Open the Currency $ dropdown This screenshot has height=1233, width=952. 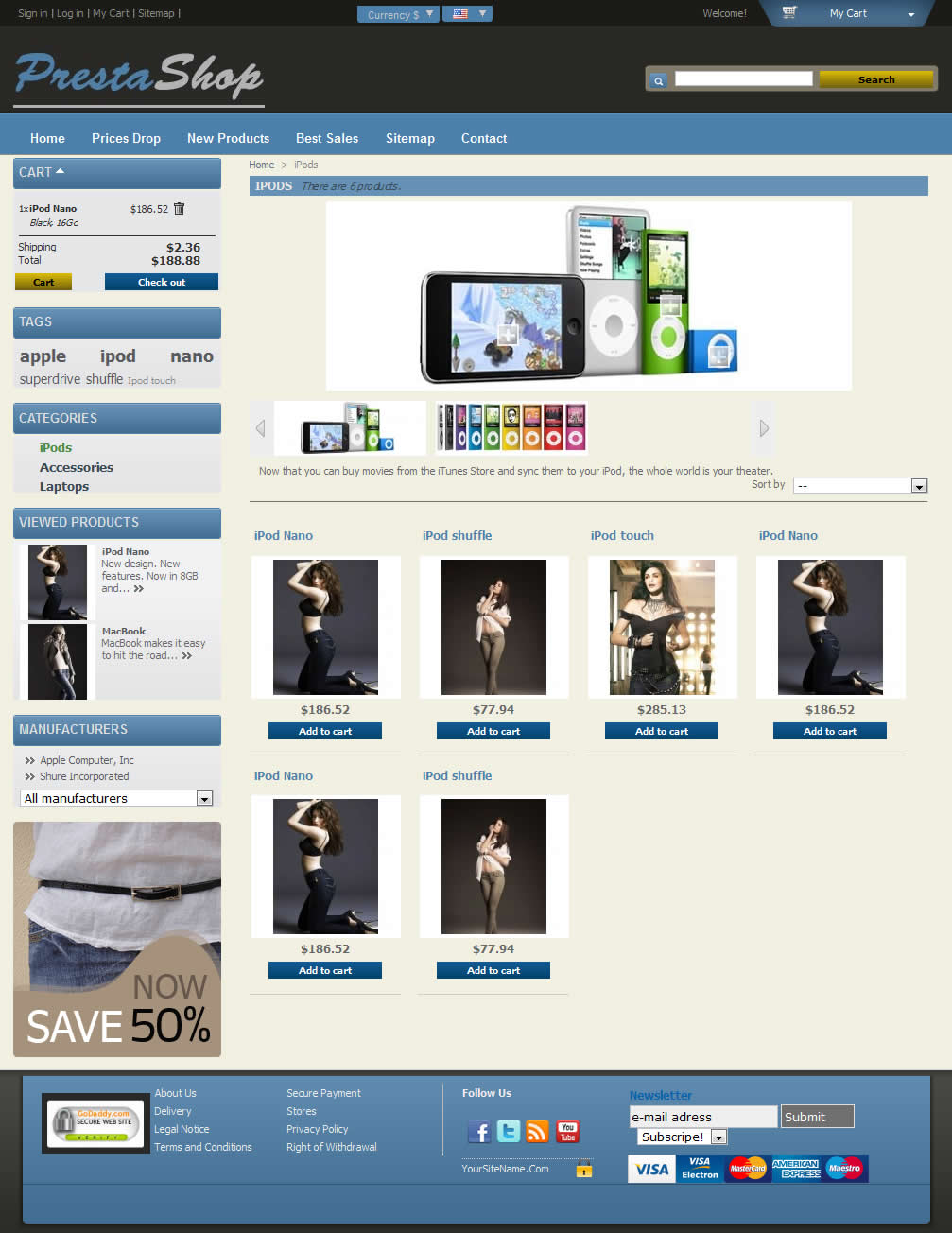pyautogui.click(x=398, y=14)
